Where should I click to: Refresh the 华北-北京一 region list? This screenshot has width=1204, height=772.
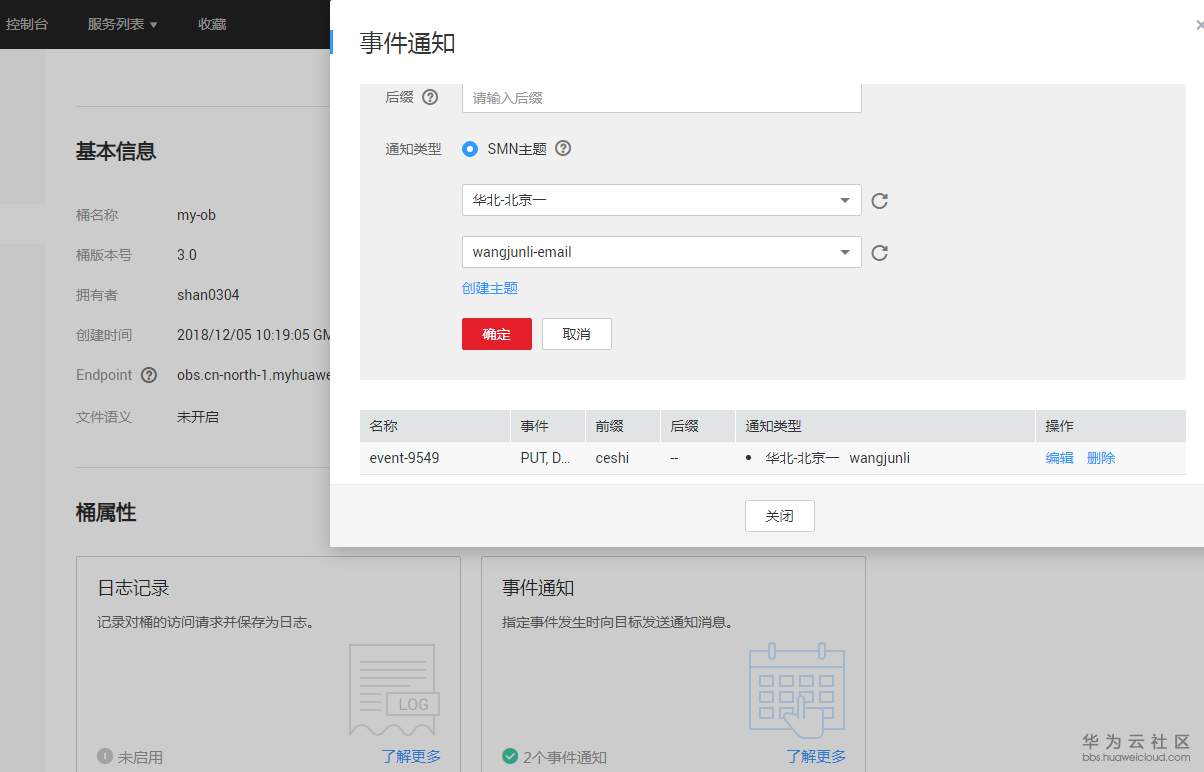(x=880, y=201)
